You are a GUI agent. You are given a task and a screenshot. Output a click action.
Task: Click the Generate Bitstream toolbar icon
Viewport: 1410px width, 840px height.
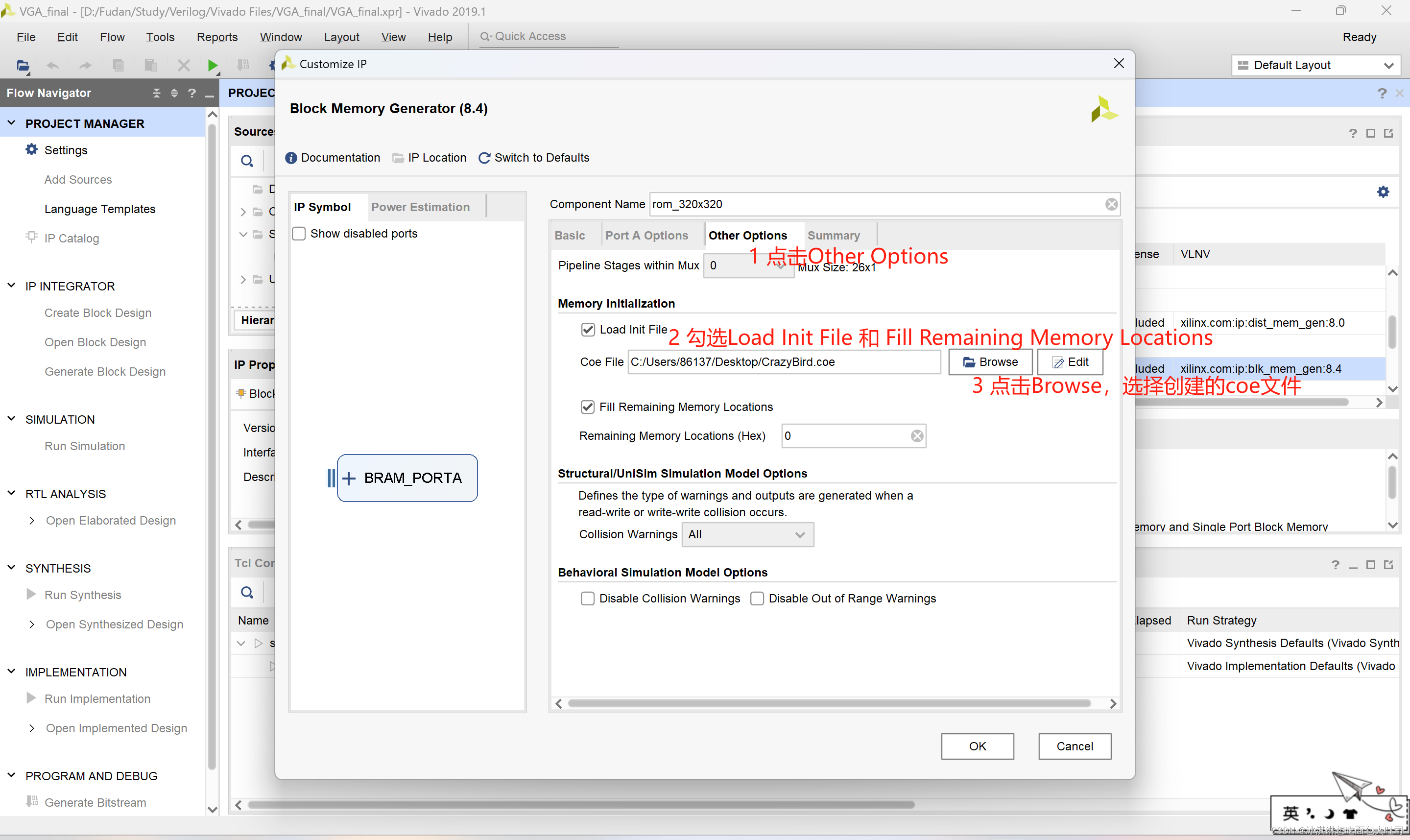tap(243, 65)
